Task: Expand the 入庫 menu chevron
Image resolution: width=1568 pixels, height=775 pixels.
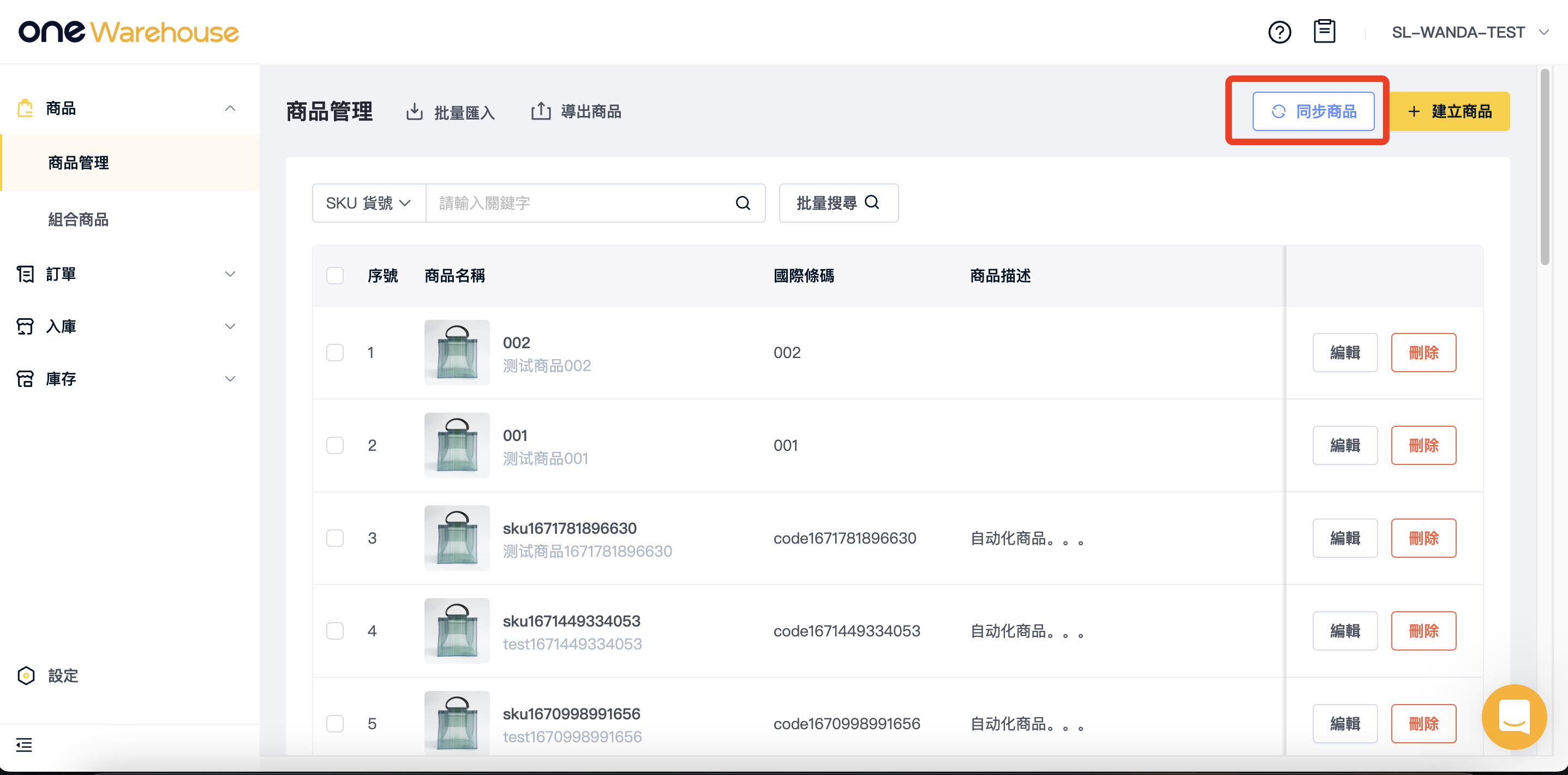Action: coord(230,326)
